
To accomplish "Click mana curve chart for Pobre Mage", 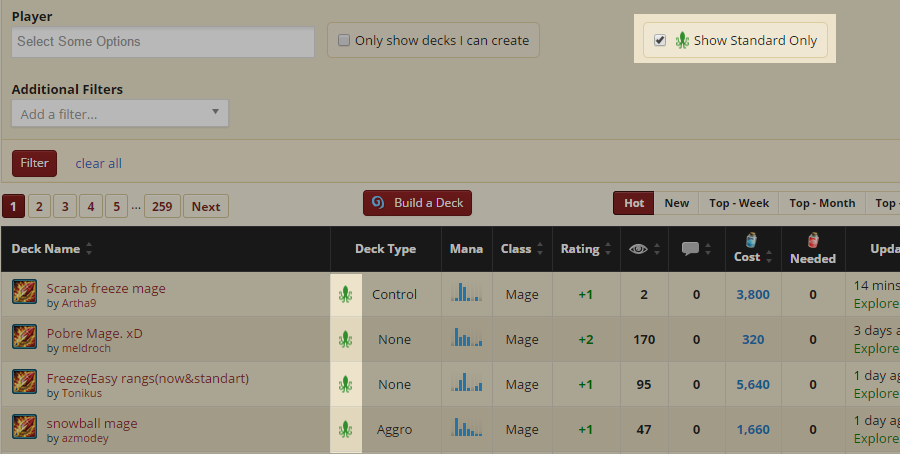I will (466, 336).
